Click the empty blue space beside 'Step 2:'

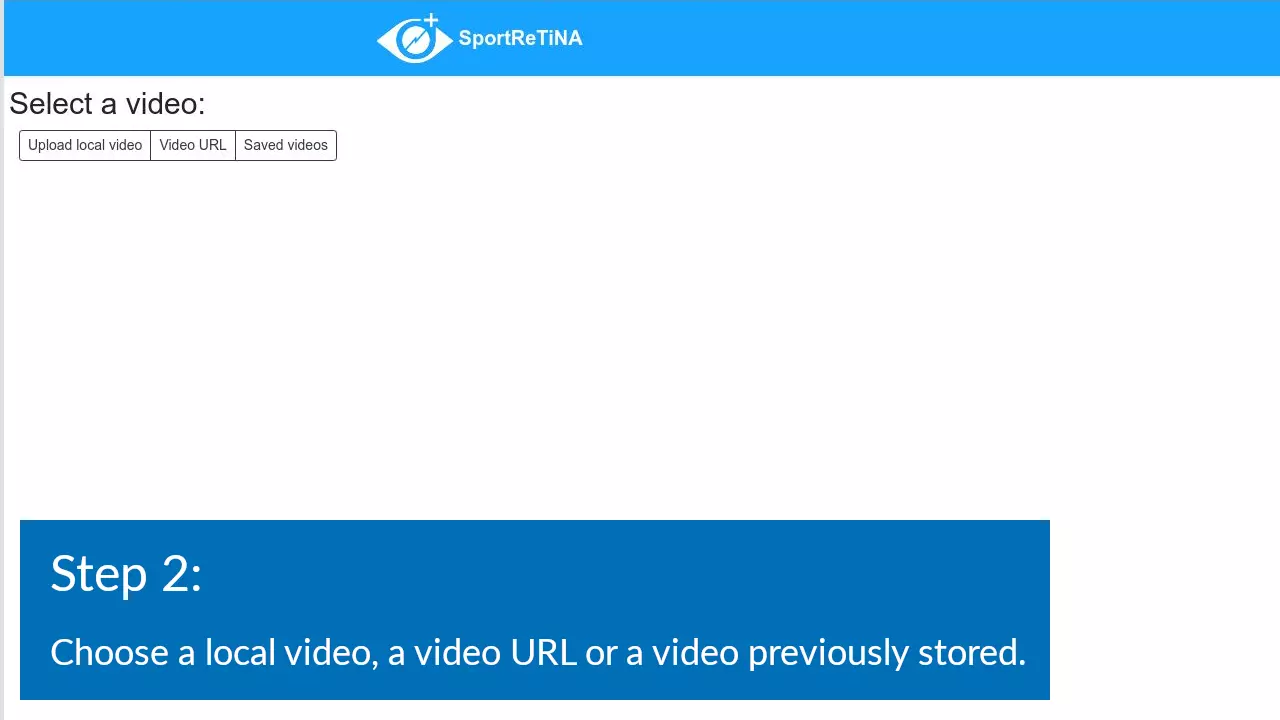click(x=620, y=574)
